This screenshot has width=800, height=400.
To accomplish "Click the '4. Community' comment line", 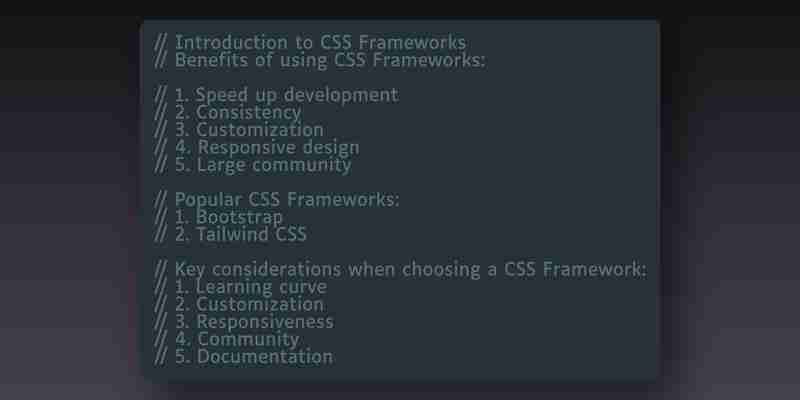I will (227, 339).
